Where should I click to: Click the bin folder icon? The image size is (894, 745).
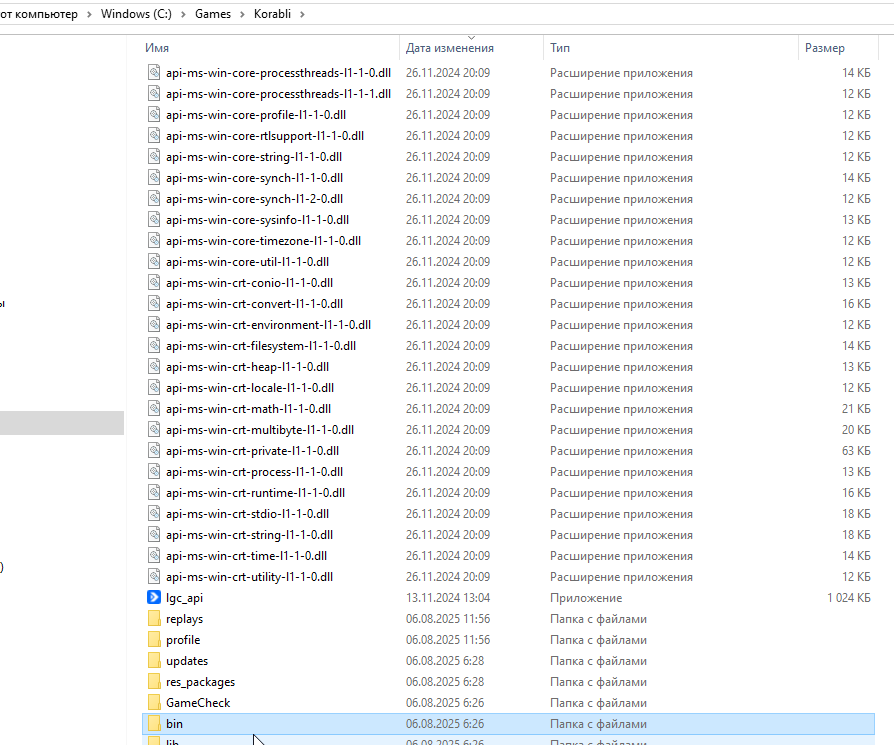(x=153, y=724)
